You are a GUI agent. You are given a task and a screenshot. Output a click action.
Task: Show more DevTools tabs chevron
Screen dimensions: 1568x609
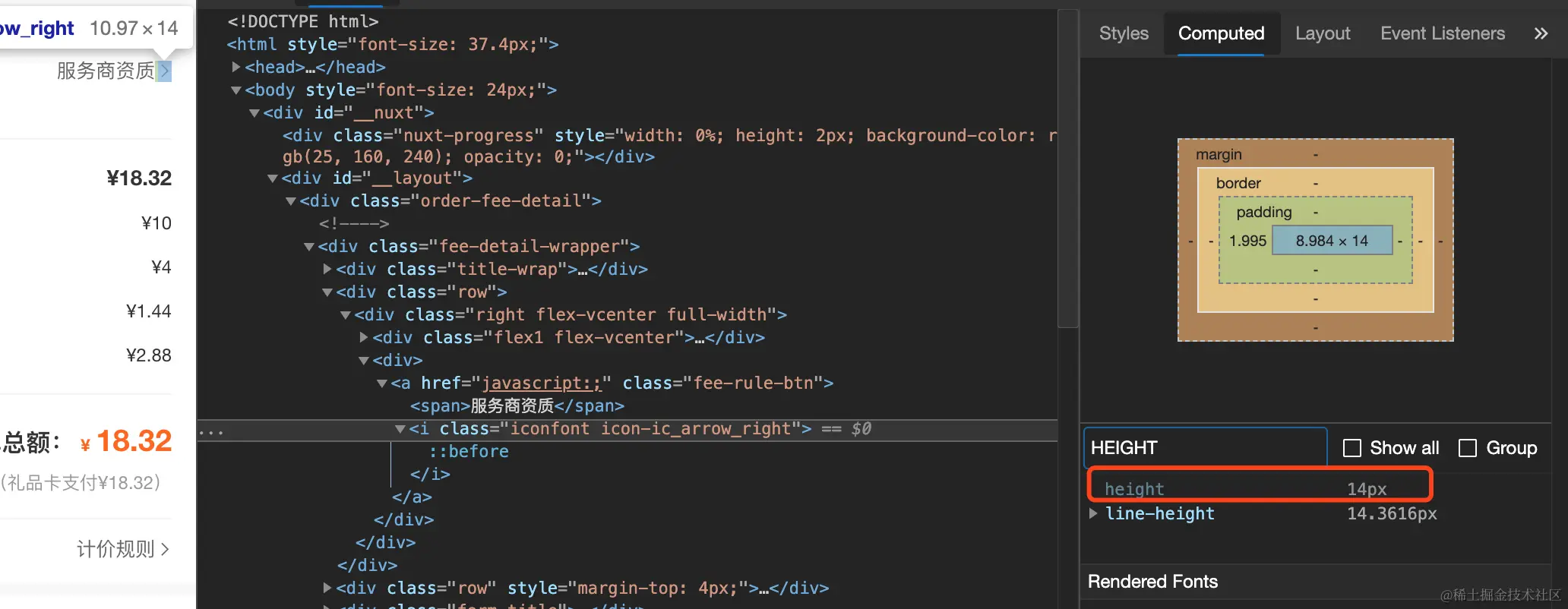point(1541,33)
